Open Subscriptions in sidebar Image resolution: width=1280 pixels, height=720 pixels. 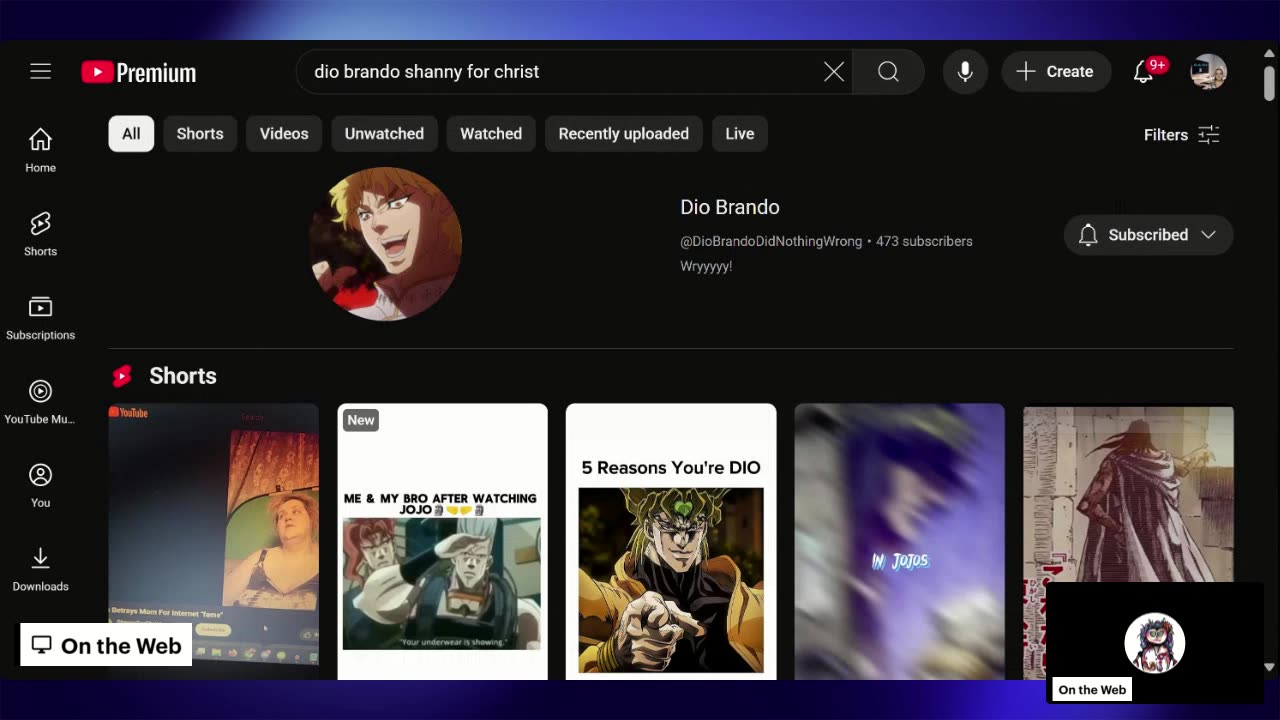point(40,319)
